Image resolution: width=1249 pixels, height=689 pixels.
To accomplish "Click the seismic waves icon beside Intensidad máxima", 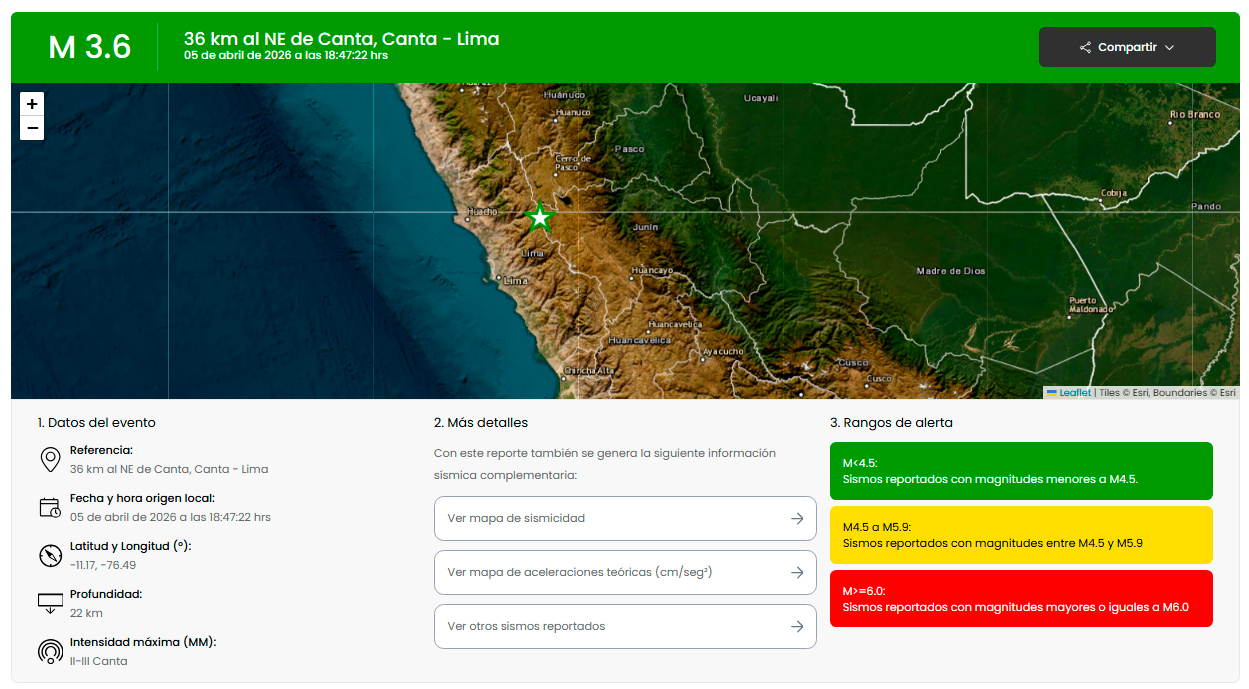I will (x=50, y=650).
